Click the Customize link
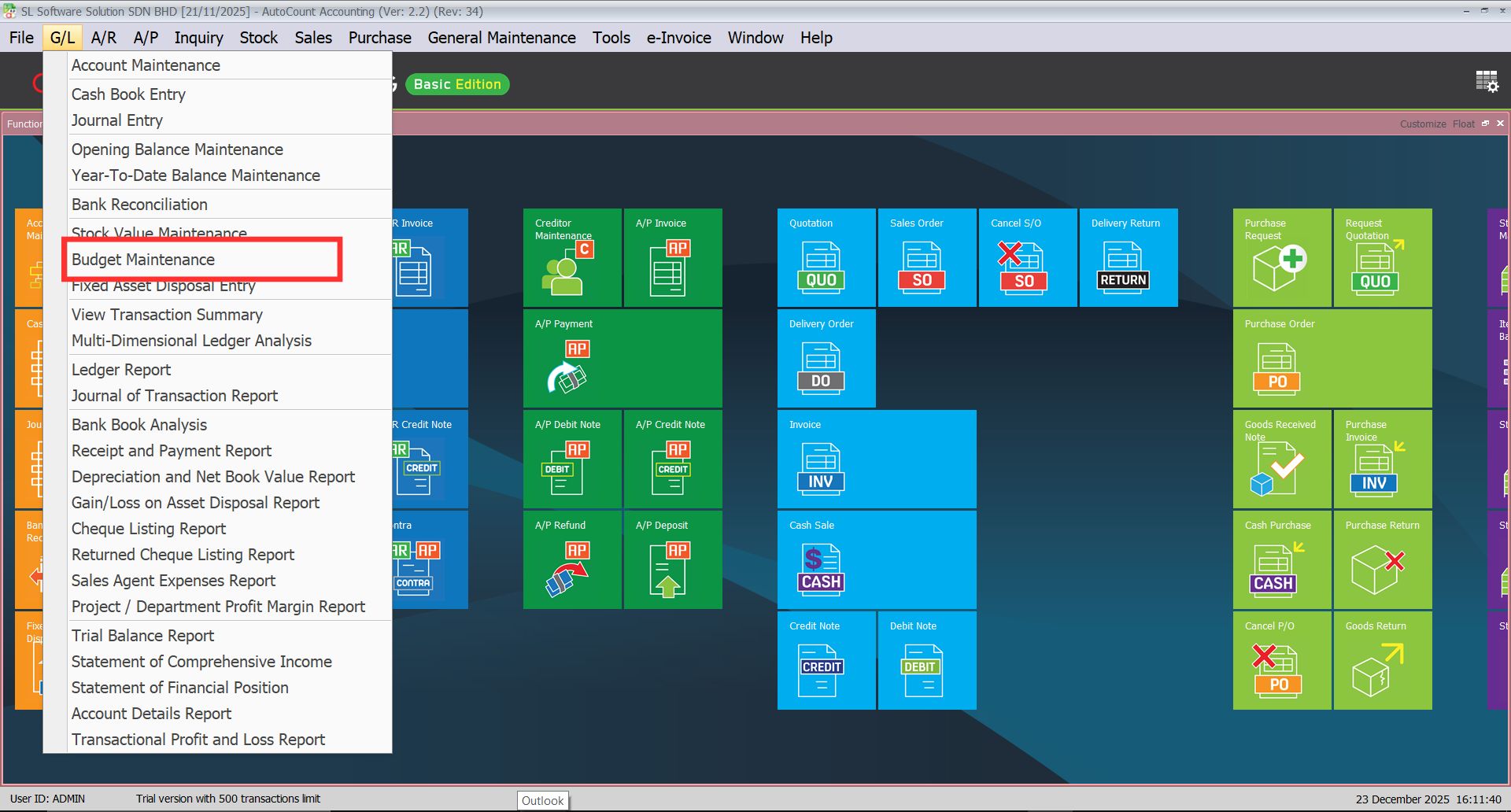This screenshot has width=1511, height=812. coord(1422,124)
